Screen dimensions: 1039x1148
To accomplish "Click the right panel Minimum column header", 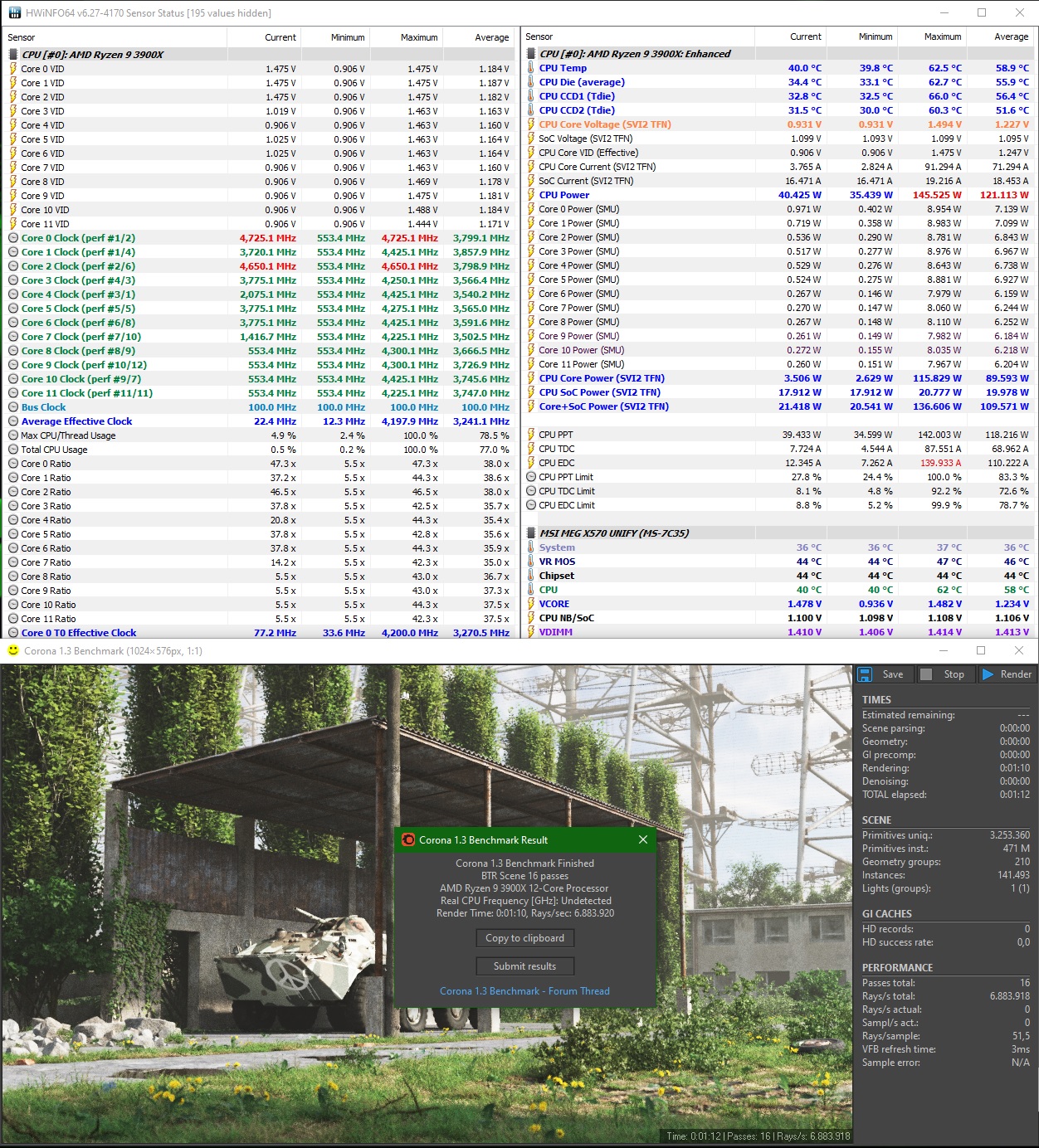I will point(861,36).
